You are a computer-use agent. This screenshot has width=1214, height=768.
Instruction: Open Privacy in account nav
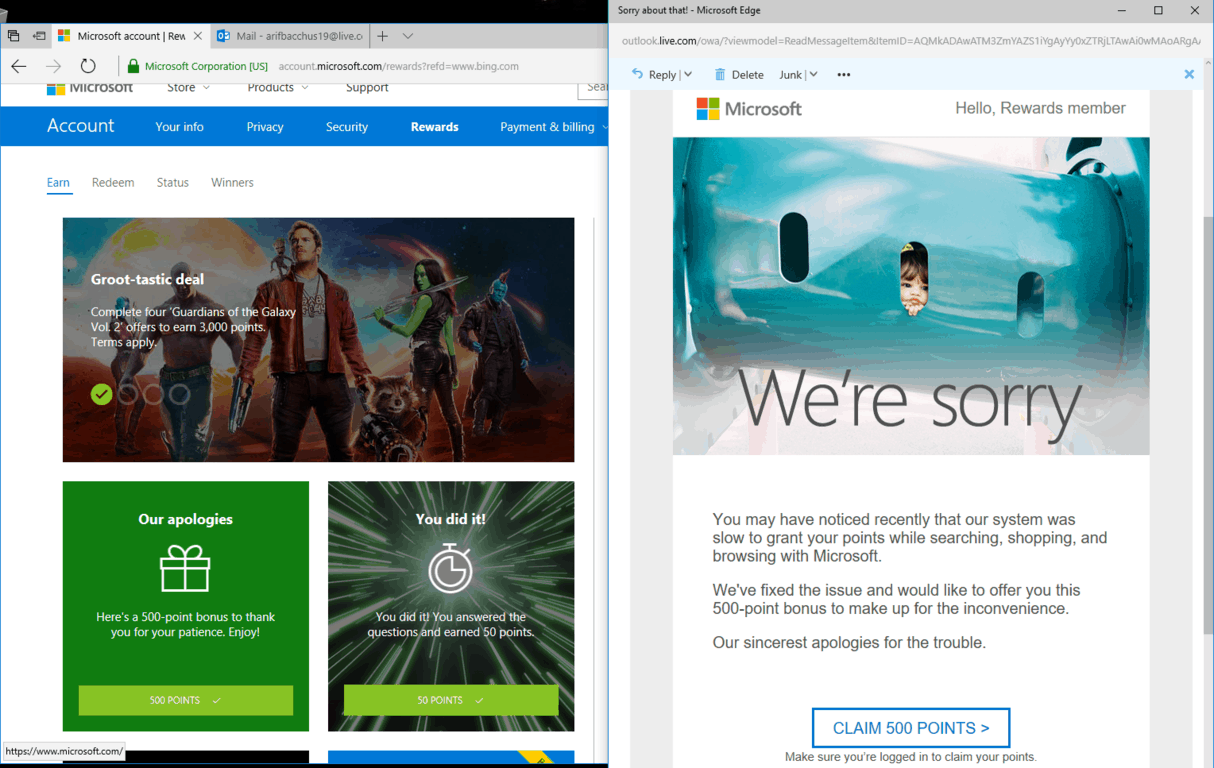coord(265,127)
